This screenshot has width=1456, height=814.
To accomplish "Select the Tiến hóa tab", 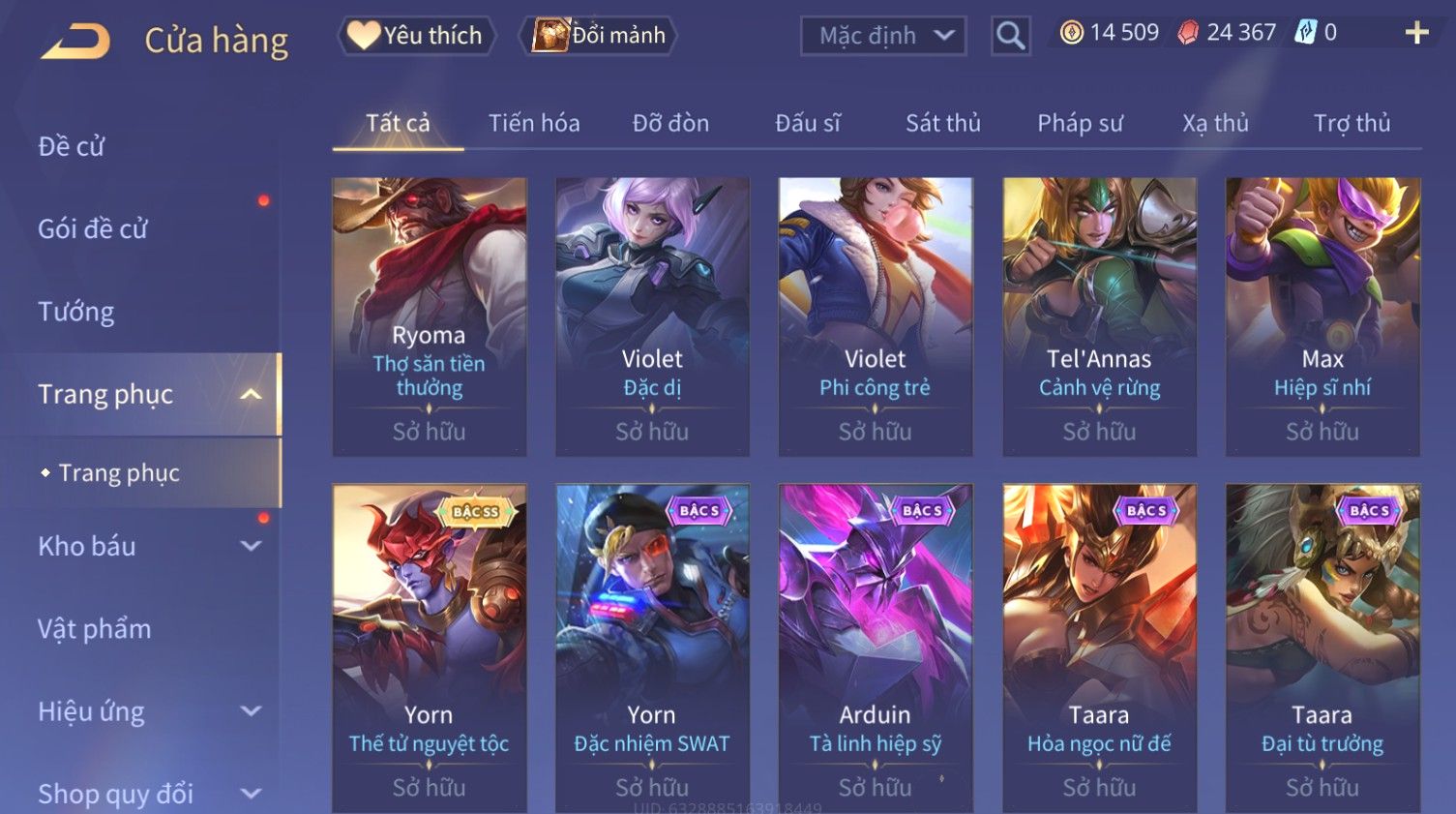I will pos(534,123).
